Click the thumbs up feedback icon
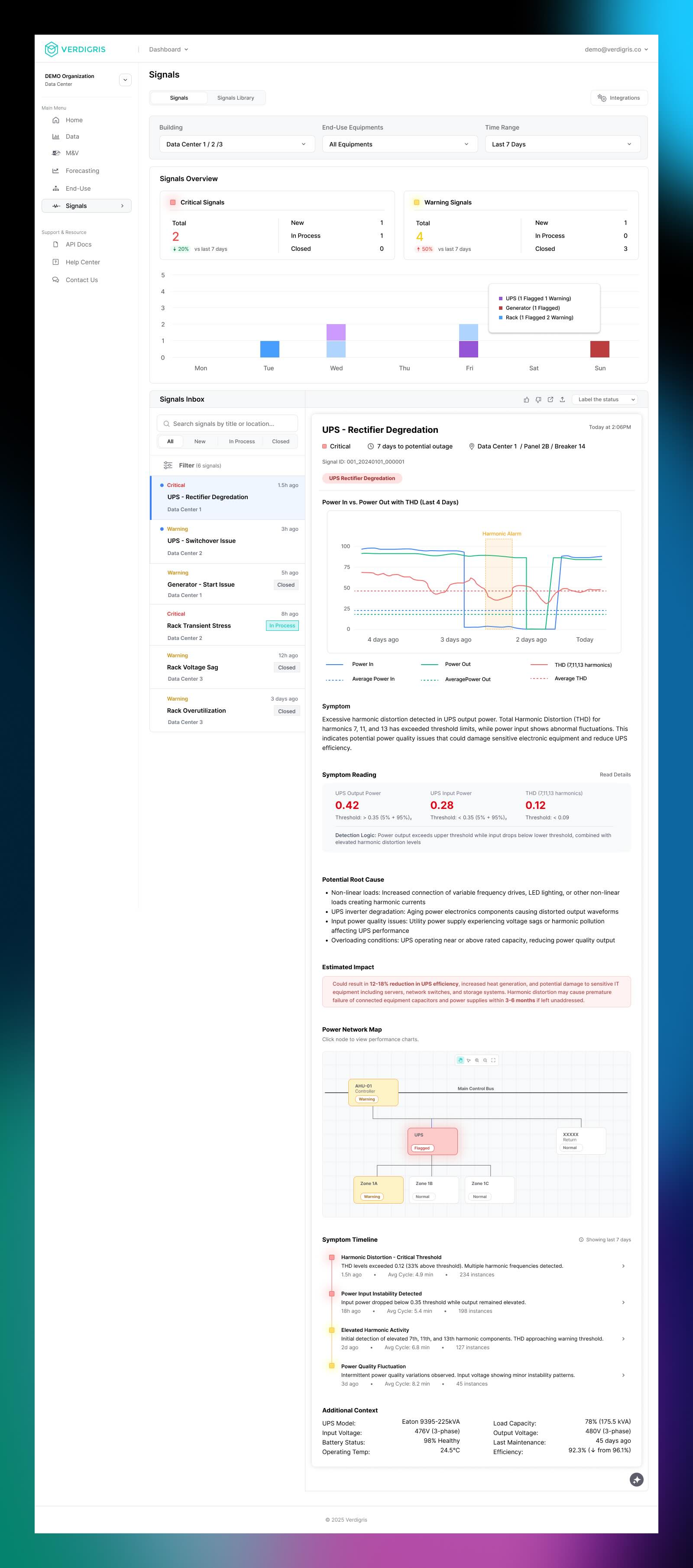 point(526,400)
